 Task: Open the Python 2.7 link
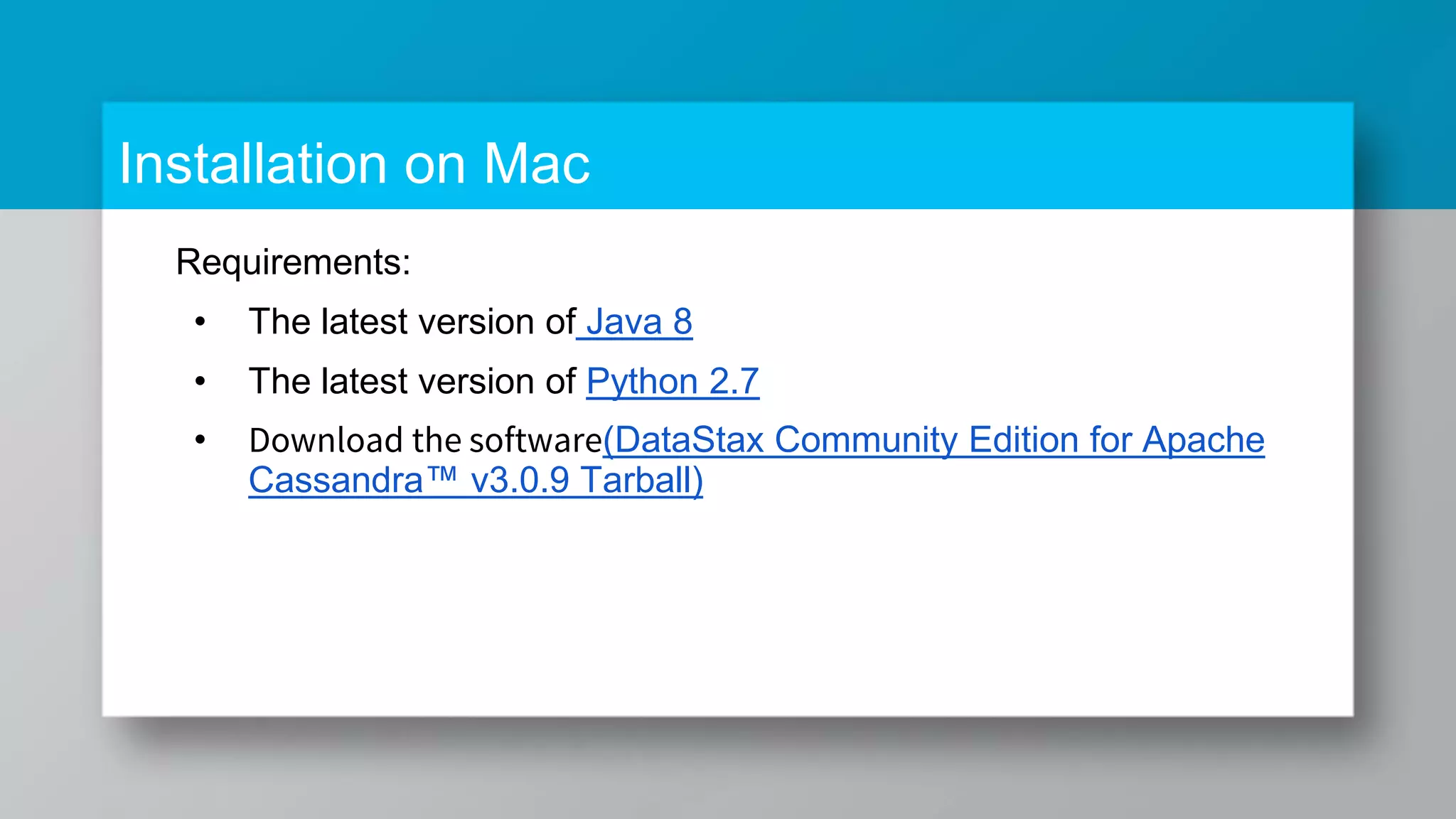tap(673, 382)
